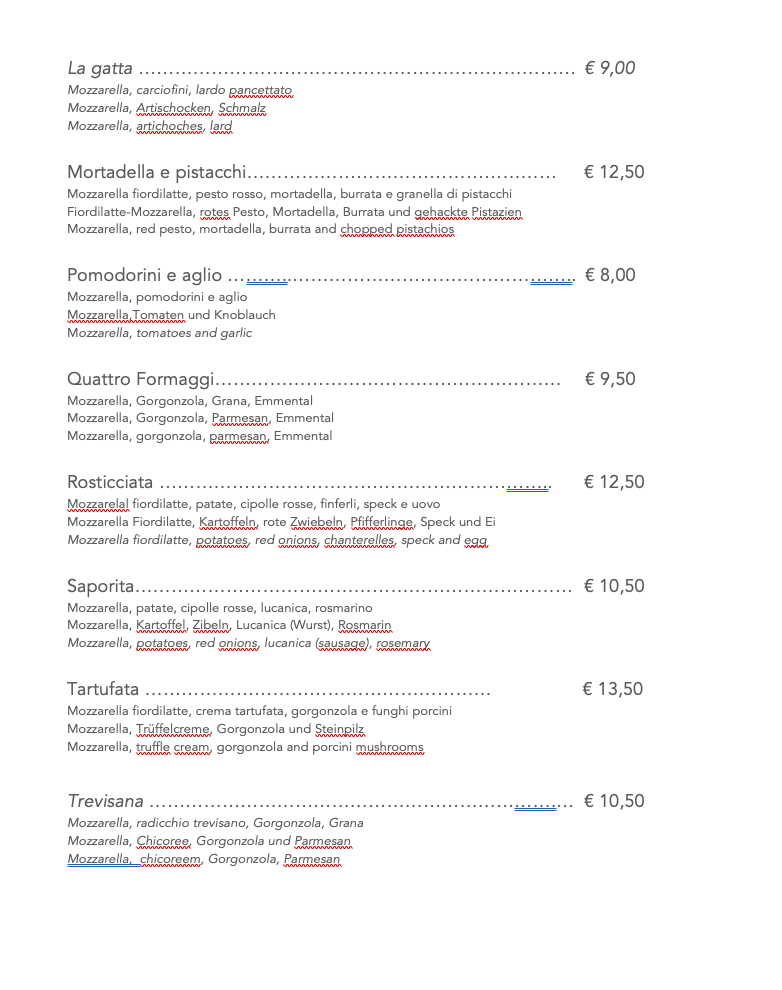The image size is (782, 990).
Task: Select the 'Pomodorini e aglio' heading
Action: [x=145, y=275]
